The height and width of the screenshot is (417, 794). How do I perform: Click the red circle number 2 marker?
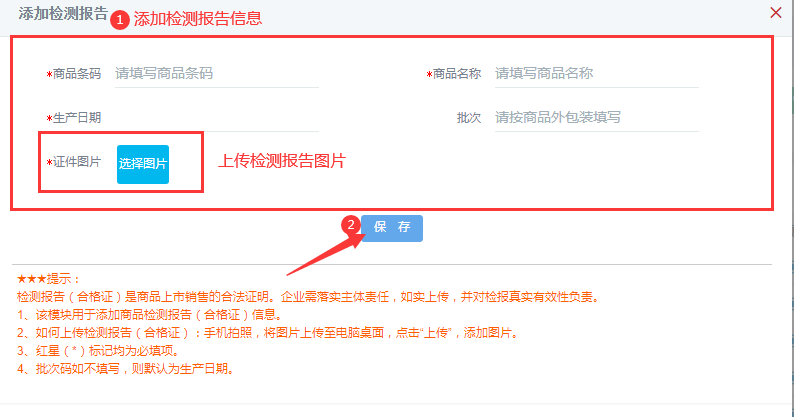(350, 225)
